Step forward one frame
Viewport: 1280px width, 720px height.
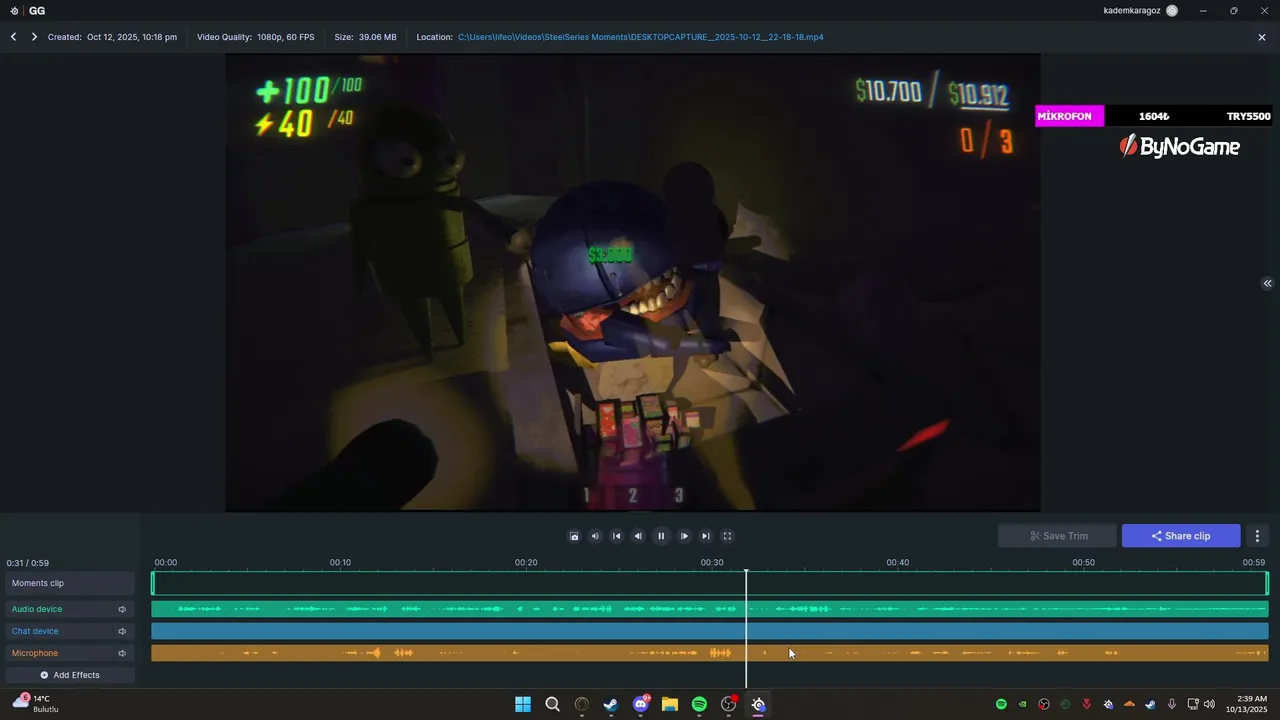point(684,536)
